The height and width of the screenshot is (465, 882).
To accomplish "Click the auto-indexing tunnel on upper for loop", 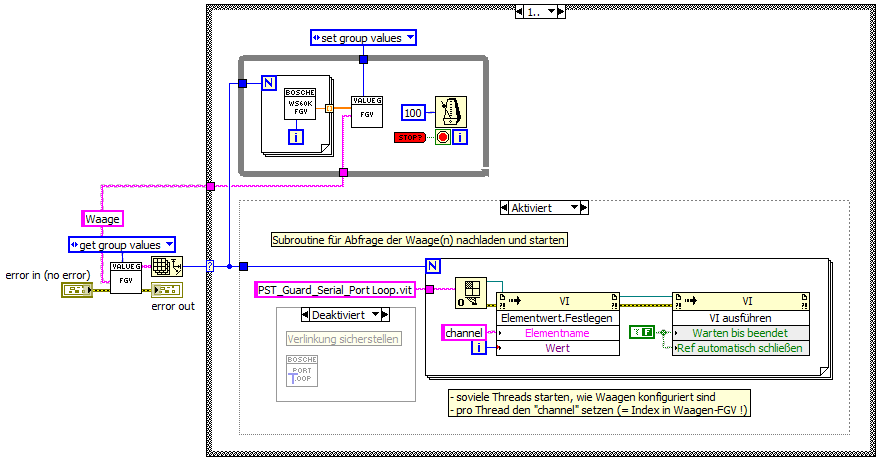I will [330, 109].
